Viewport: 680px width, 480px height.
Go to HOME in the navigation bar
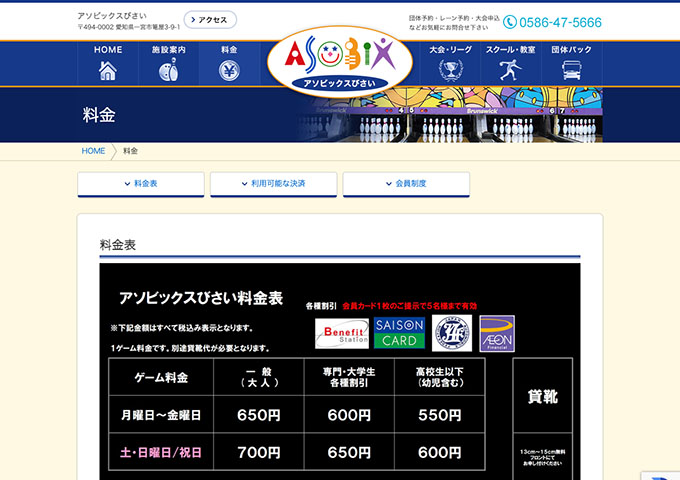(x=108, y=63)
